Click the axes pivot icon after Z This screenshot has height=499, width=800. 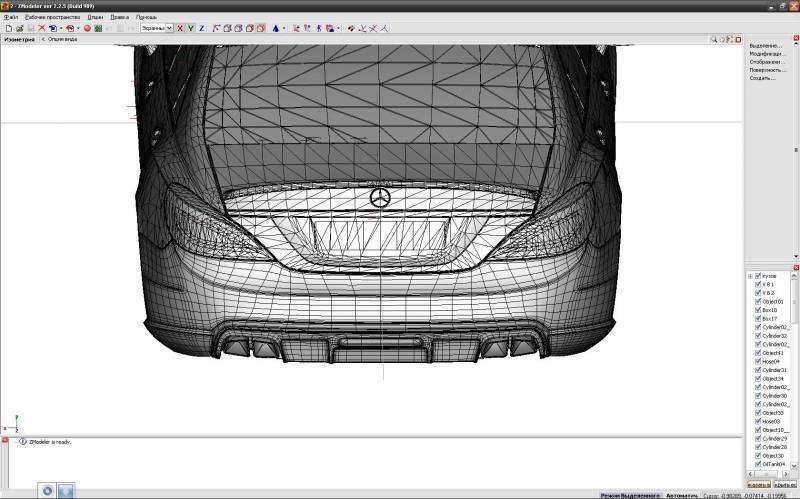point(216,29)
